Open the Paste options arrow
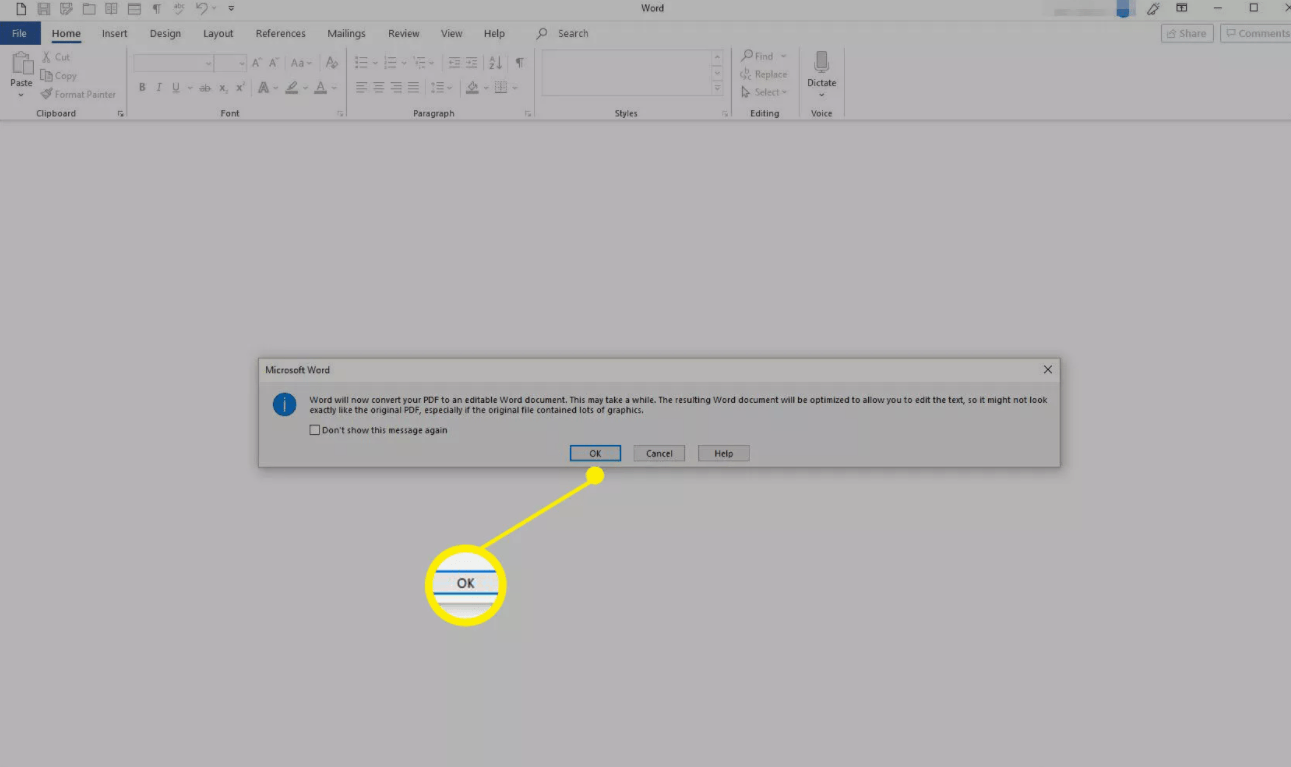The height and width of the screenshot is (767, 1291). [22, 95]
